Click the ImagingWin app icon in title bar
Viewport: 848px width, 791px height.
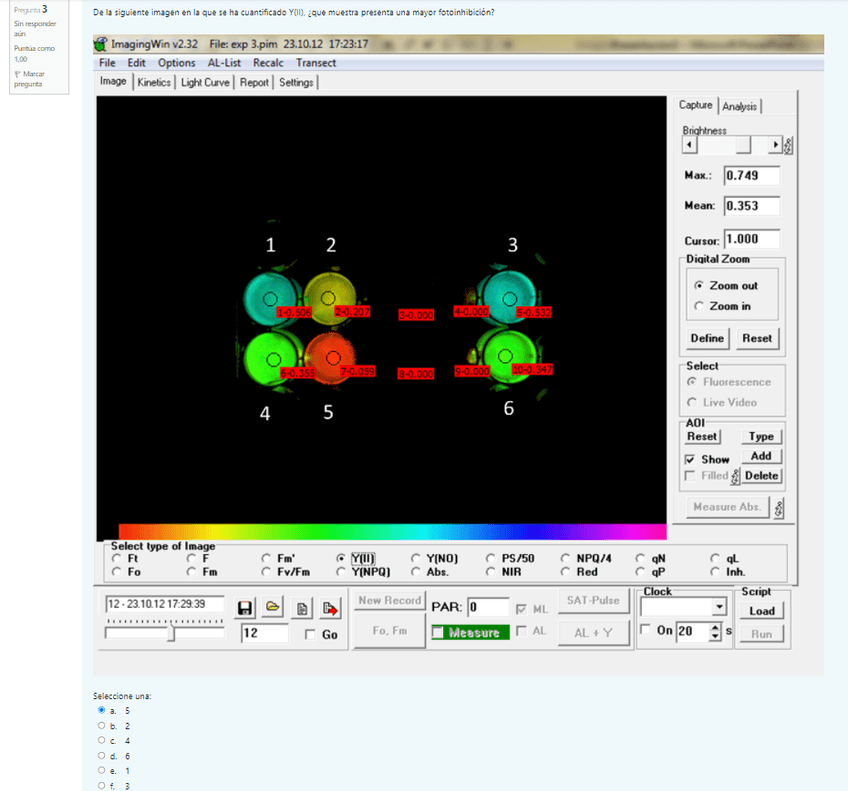pyautogui.click(x=101, y=44)
